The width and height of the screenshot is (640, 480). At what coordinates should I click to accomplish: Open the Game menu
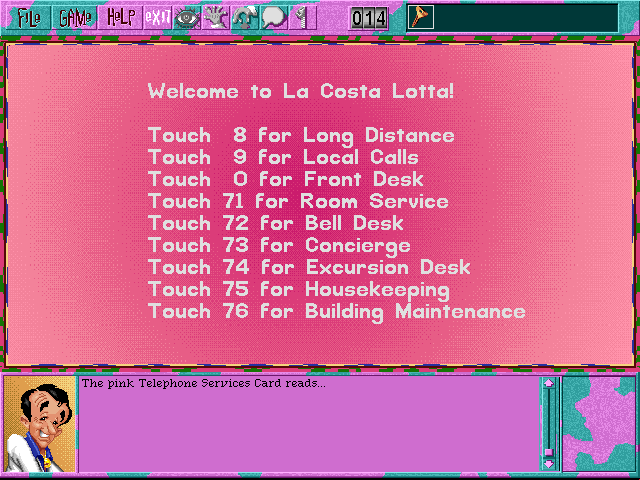(x=75, y=18)
